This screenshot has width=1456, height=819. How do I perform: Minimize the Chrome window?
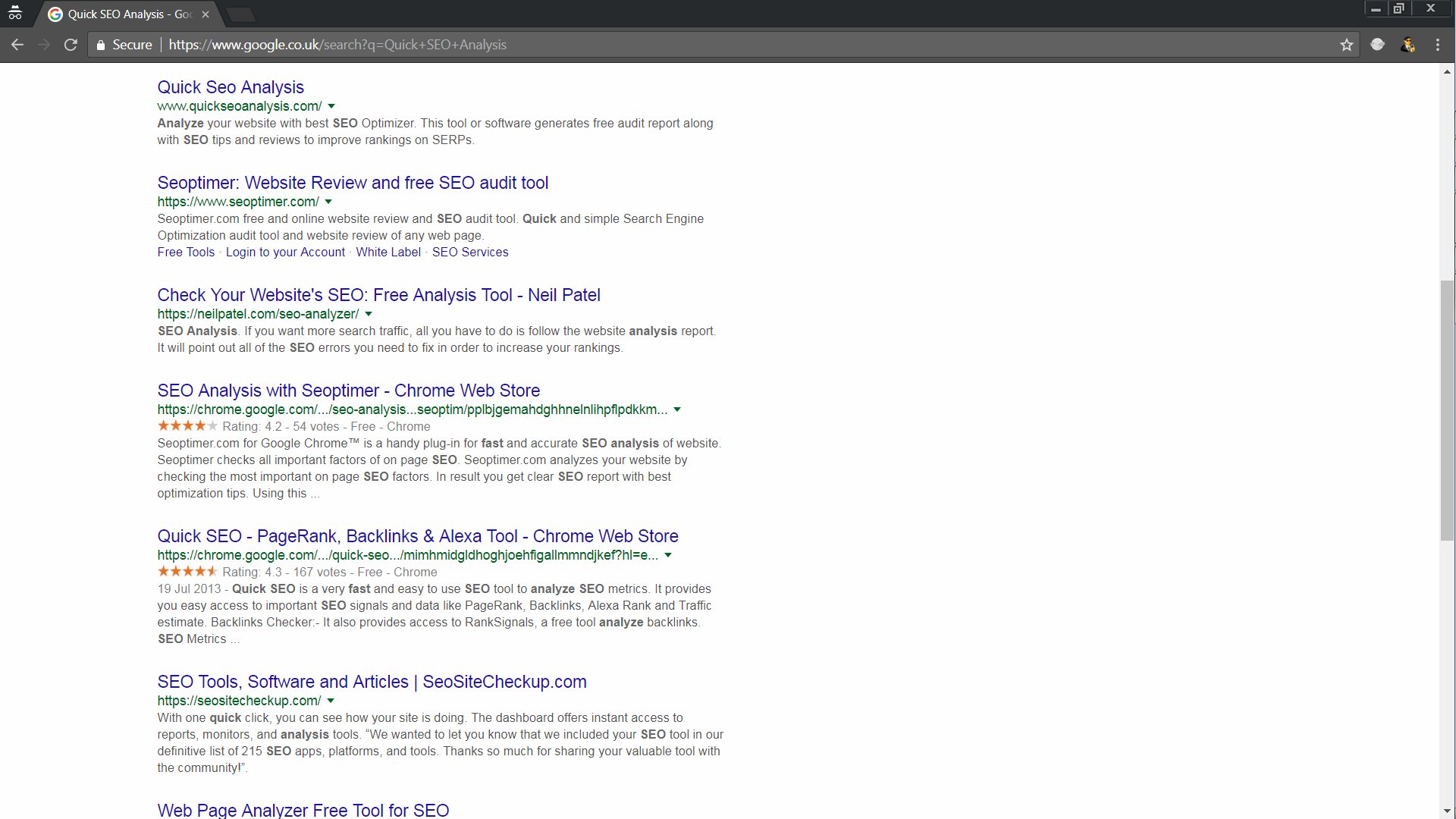pos(1376,9)
